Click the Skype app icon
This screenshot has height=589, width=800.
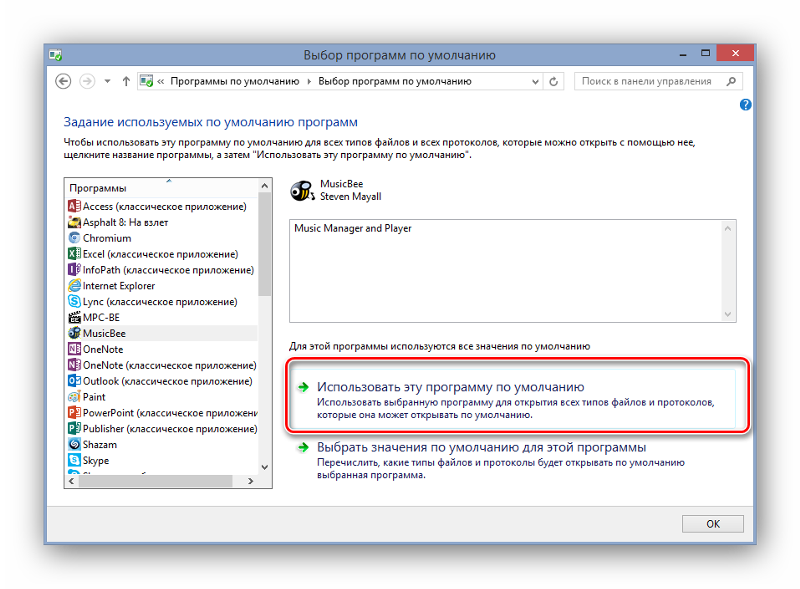tap(74, 460)
